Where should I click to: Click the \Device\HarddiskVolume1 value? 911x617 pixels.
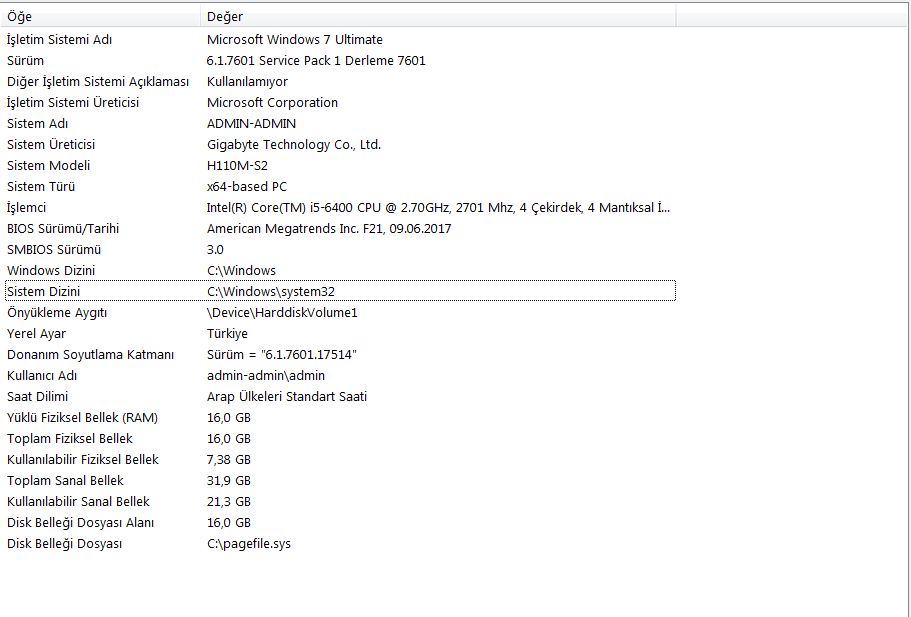point(282,313)
